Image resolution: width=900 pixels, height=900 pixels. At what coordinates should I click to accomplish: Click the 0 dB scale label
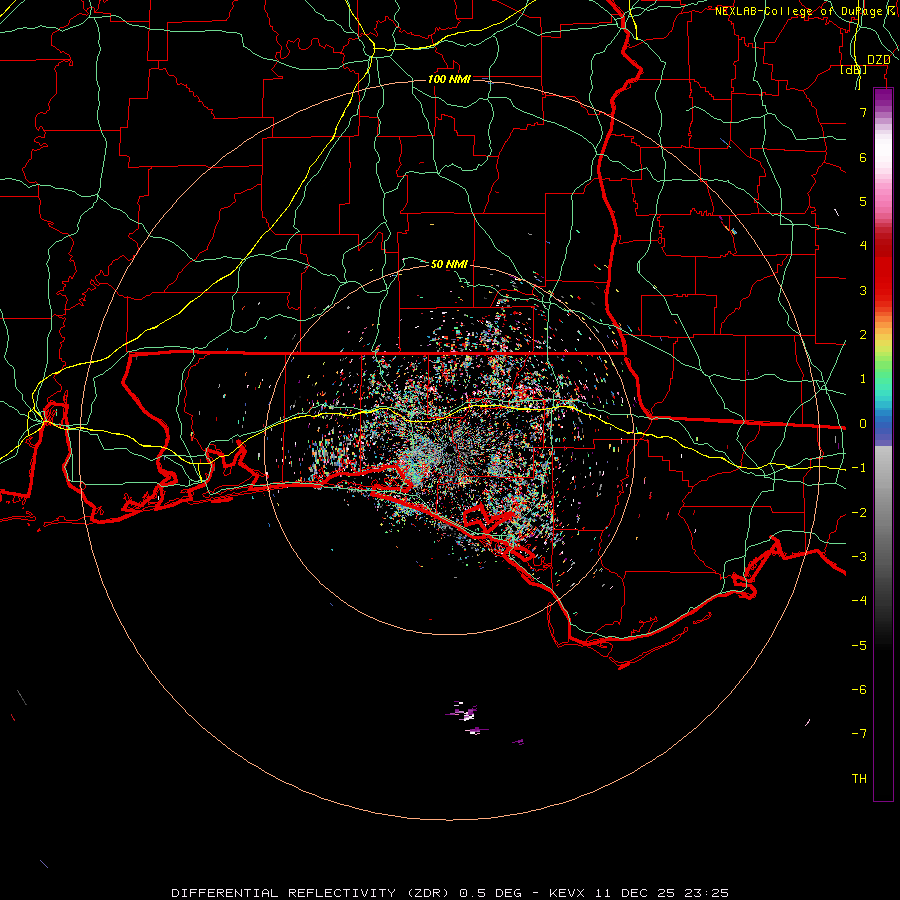[x=863, y=424]
